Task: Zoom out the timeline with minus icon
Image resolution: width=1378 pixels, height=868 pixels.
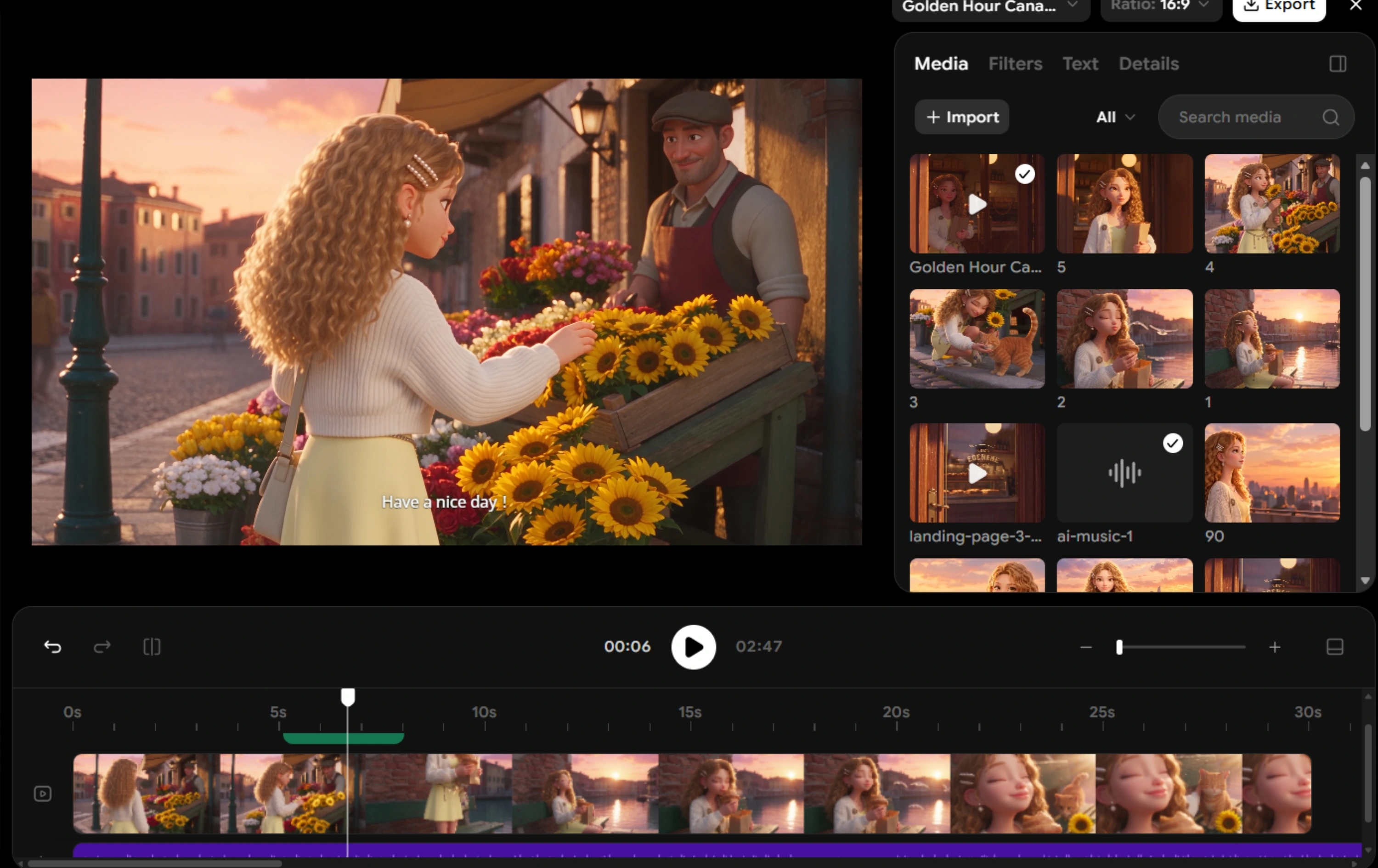Action: pos(1085,647)
